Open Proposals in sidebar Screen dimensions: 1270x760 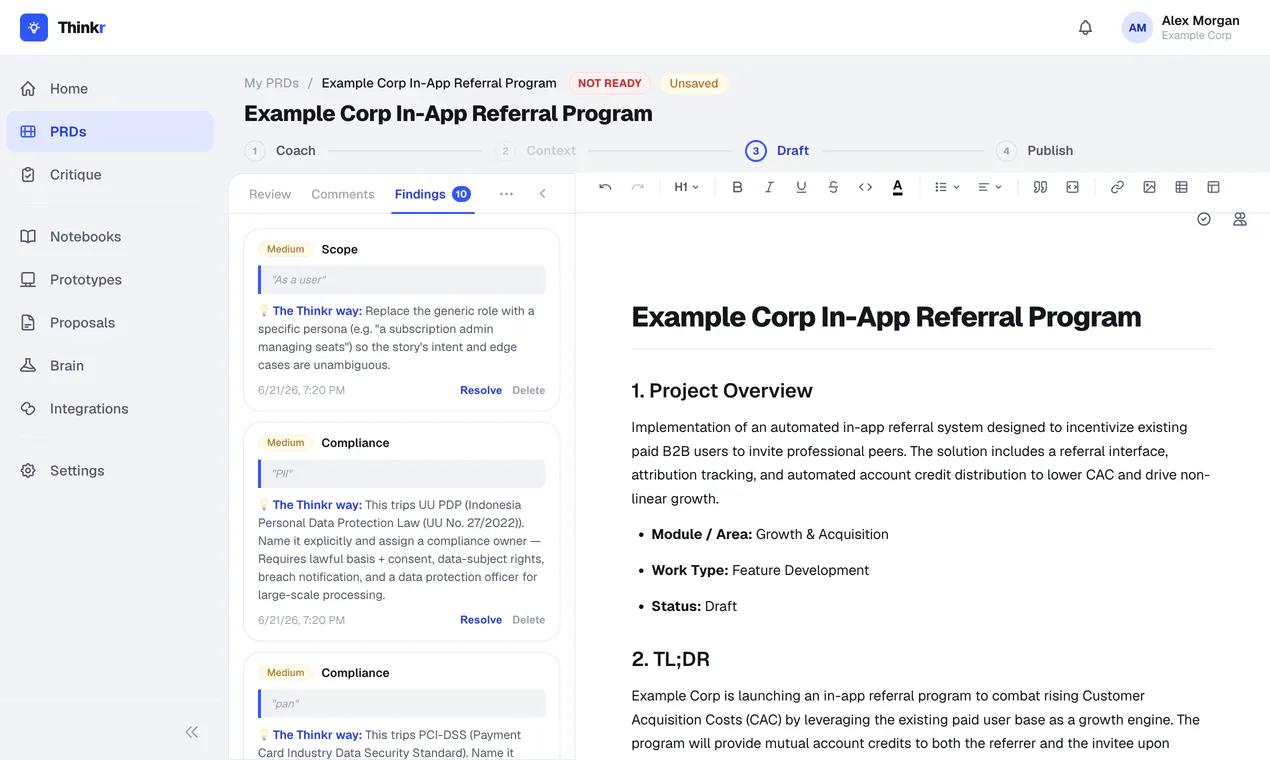(110, 322)
